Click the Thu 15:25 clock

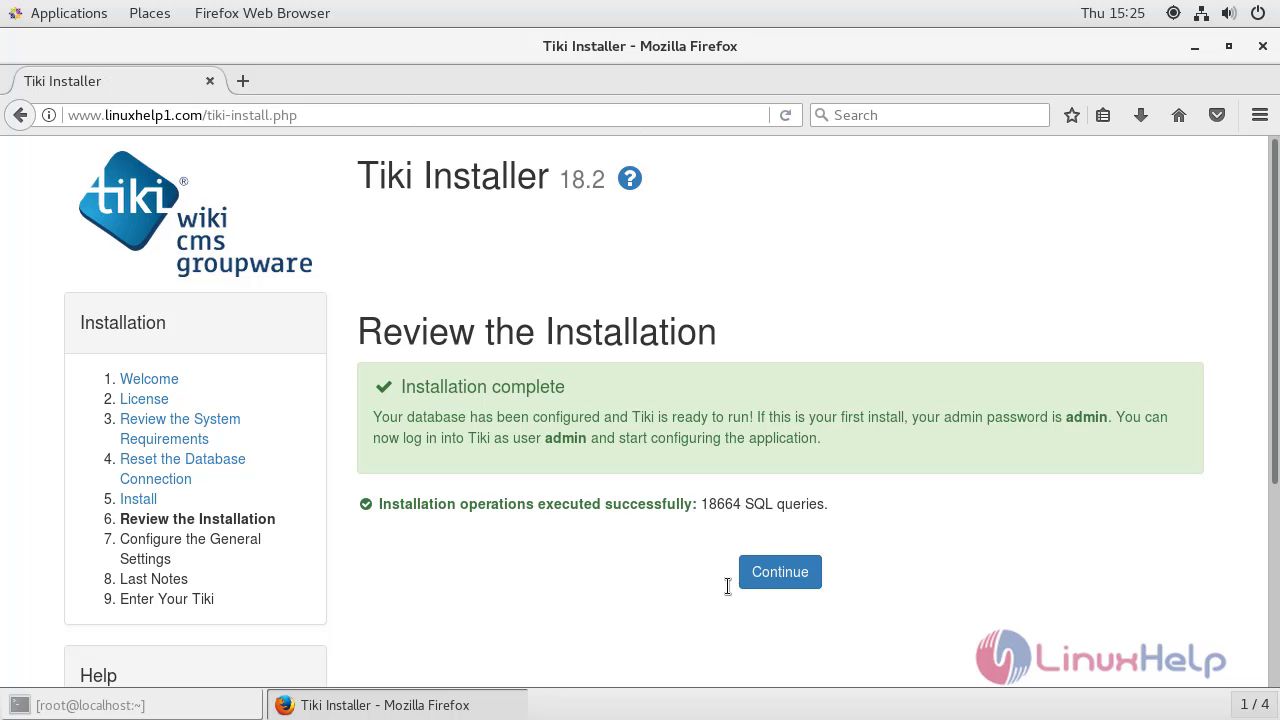click(1112, 13)
